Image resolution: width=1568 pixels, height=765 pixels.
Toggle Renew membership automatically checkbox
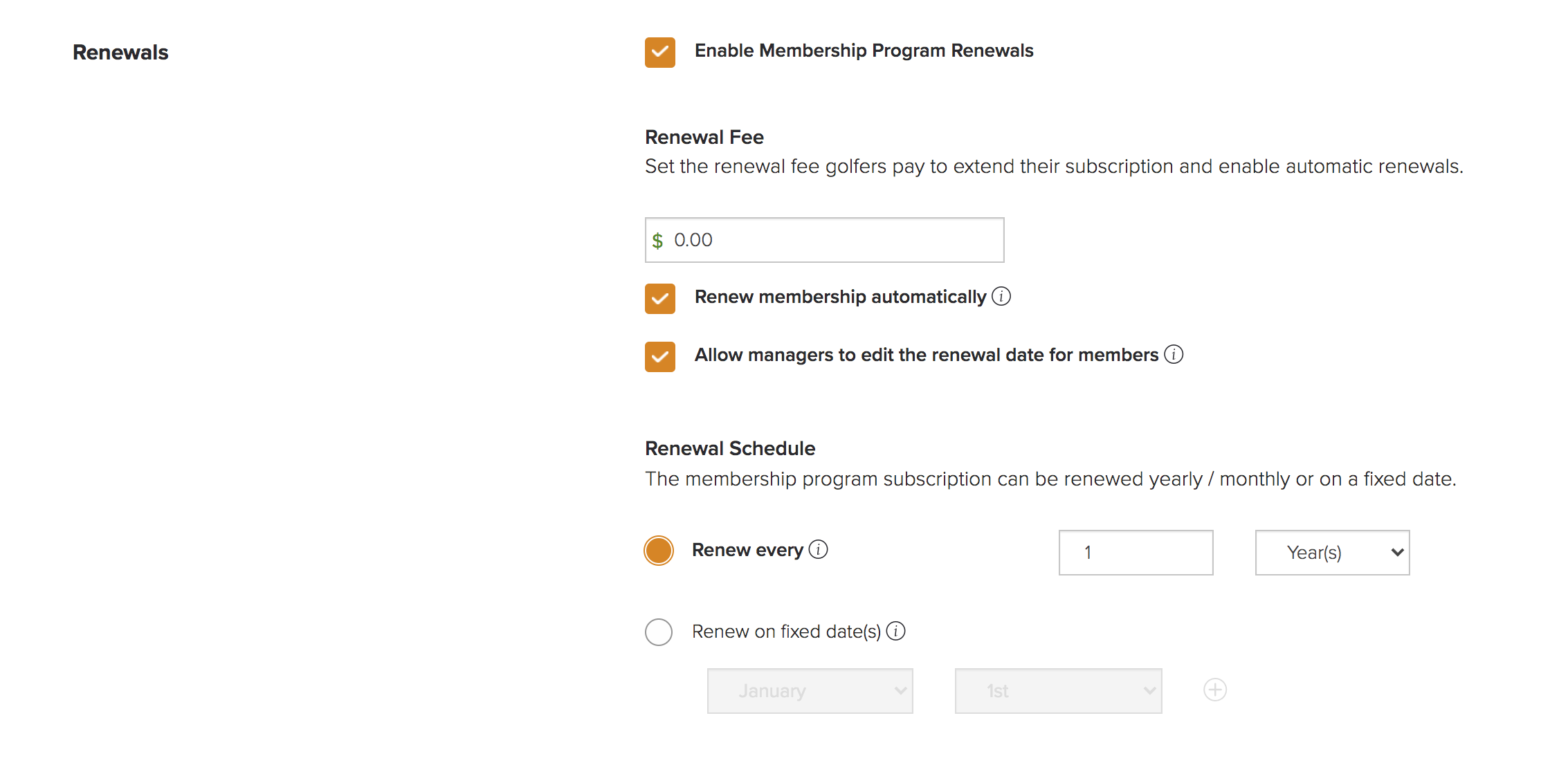click(x=659, y=299)
